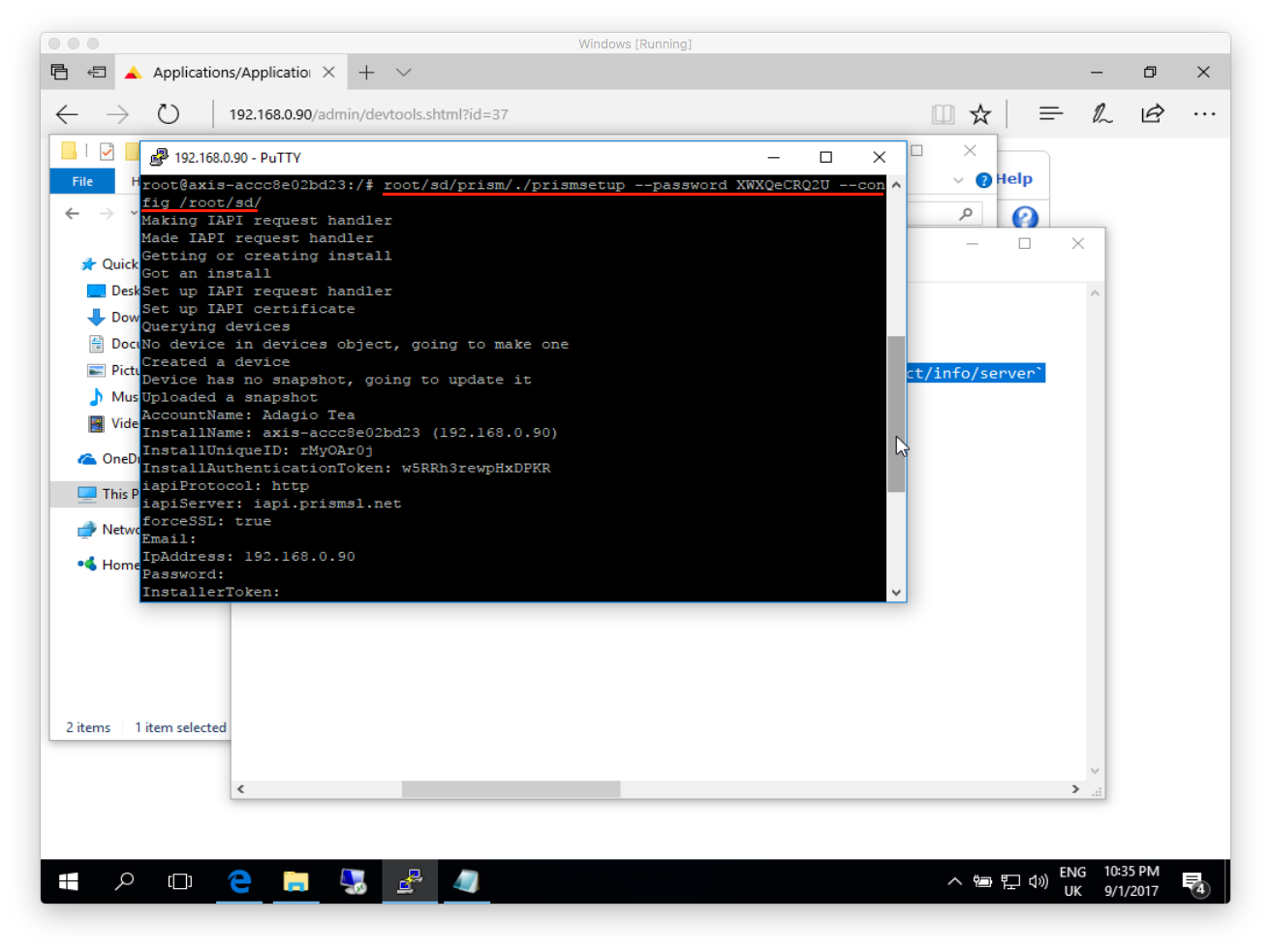Open Microsoft Edge from the taskbar
Viewport: 1271px width, 952px height.
point(239,881)
